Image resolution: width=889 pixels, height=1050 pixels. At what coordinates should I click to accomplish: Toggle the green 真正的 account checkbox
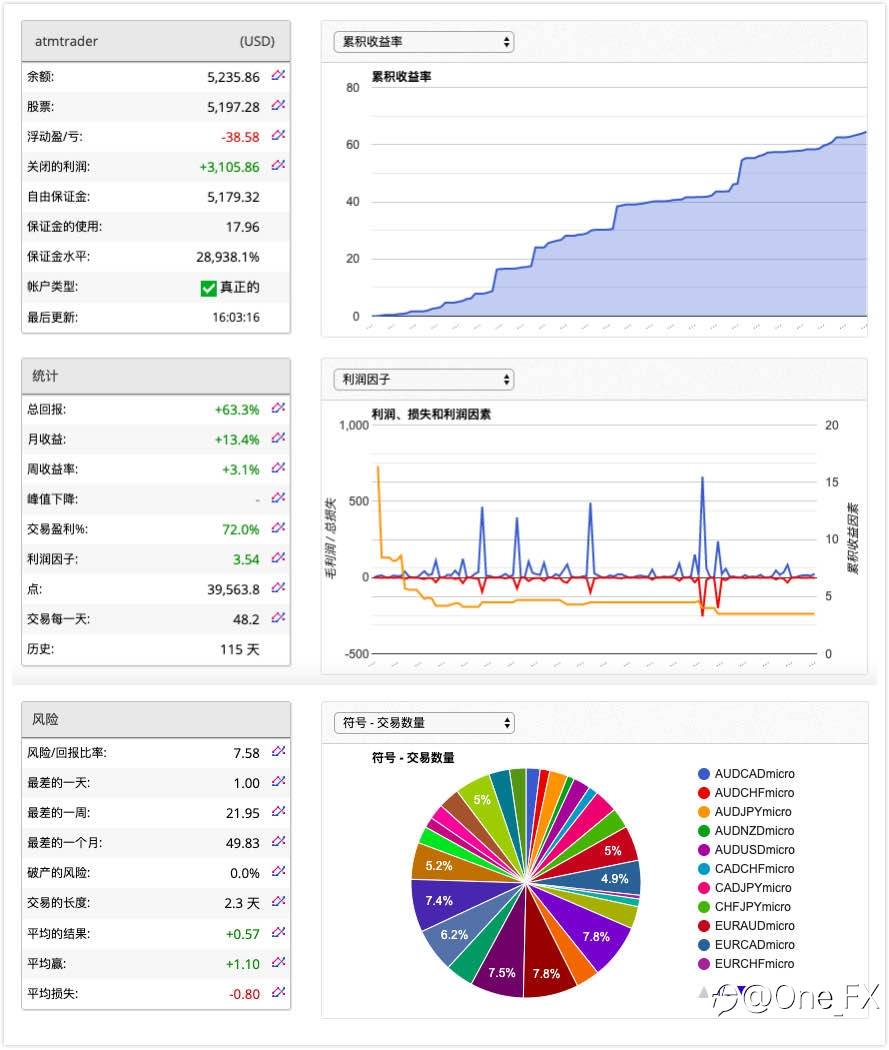tap(208, 288)
